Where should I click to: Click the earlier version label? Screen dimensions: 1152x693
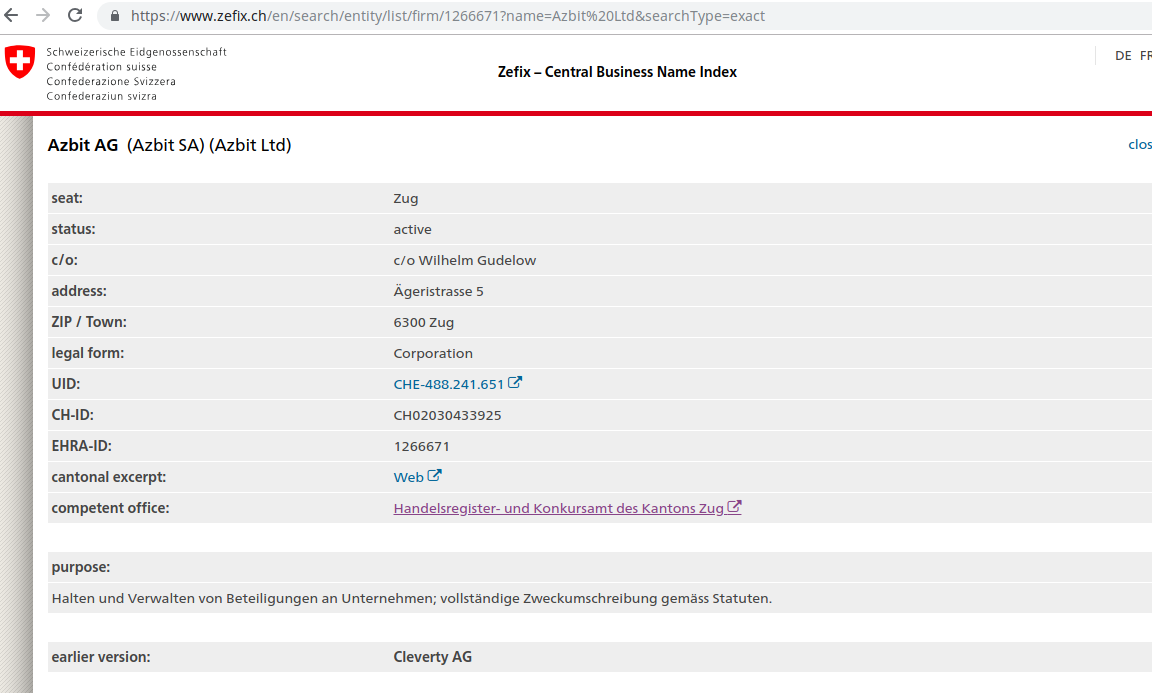[x=101, y=657]
